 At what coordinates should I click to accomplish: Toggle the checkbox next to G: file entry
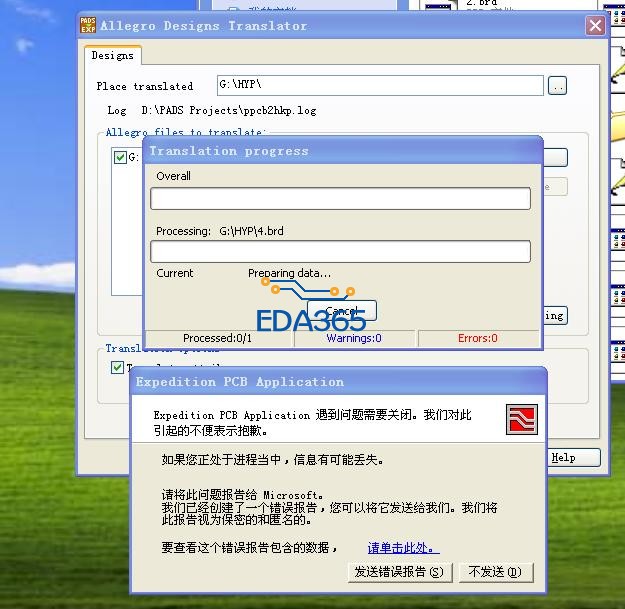(x=120, y=157)
